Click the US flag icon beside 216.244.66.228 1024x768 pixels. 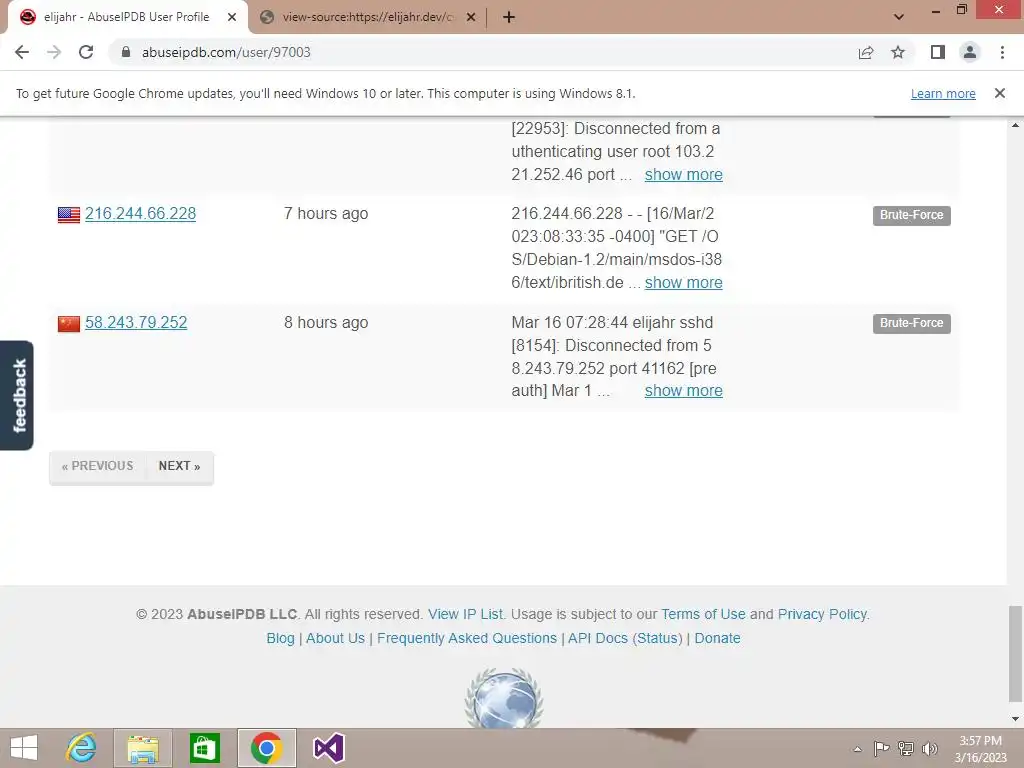(x=69, y=215)
